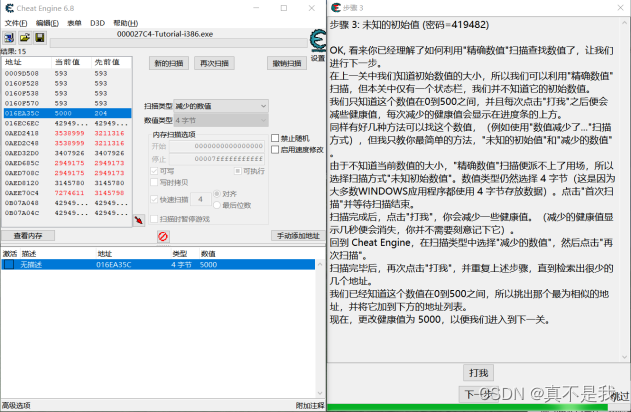The height and width of the screenshot is (412, 631).
Task: Click the 数值 column header in address table
Action: (x=208, y=253)
